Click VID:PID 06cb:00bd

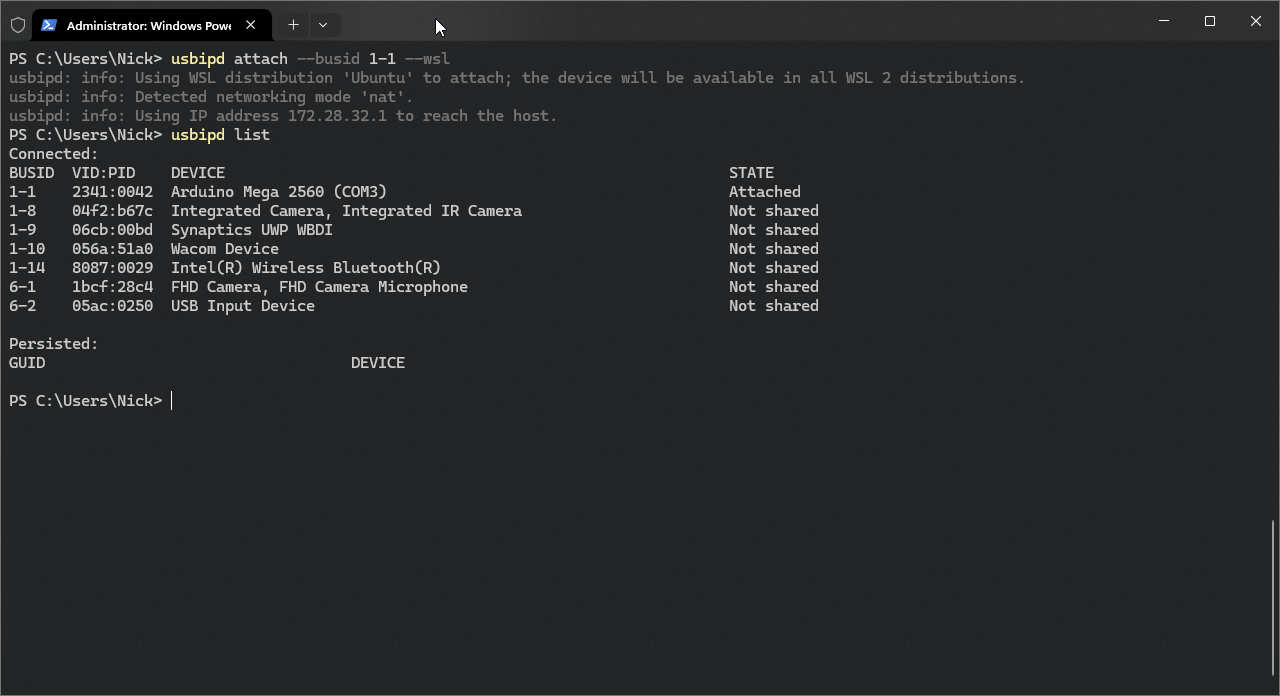tap(112, 230)
